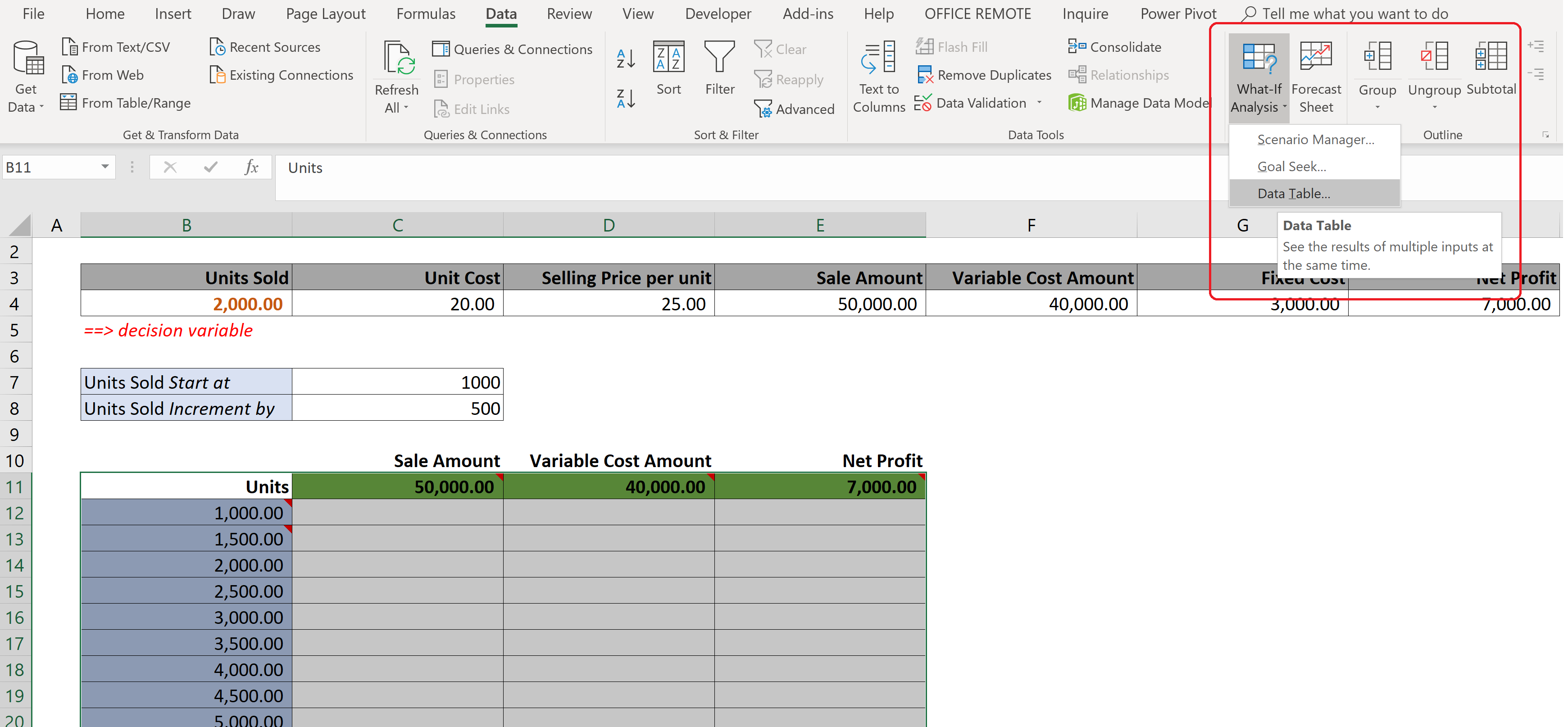The height and width of the screenshot is (727, 1568).
Task: Open the Name Box dropdown
Action: [x=105, y=167]
